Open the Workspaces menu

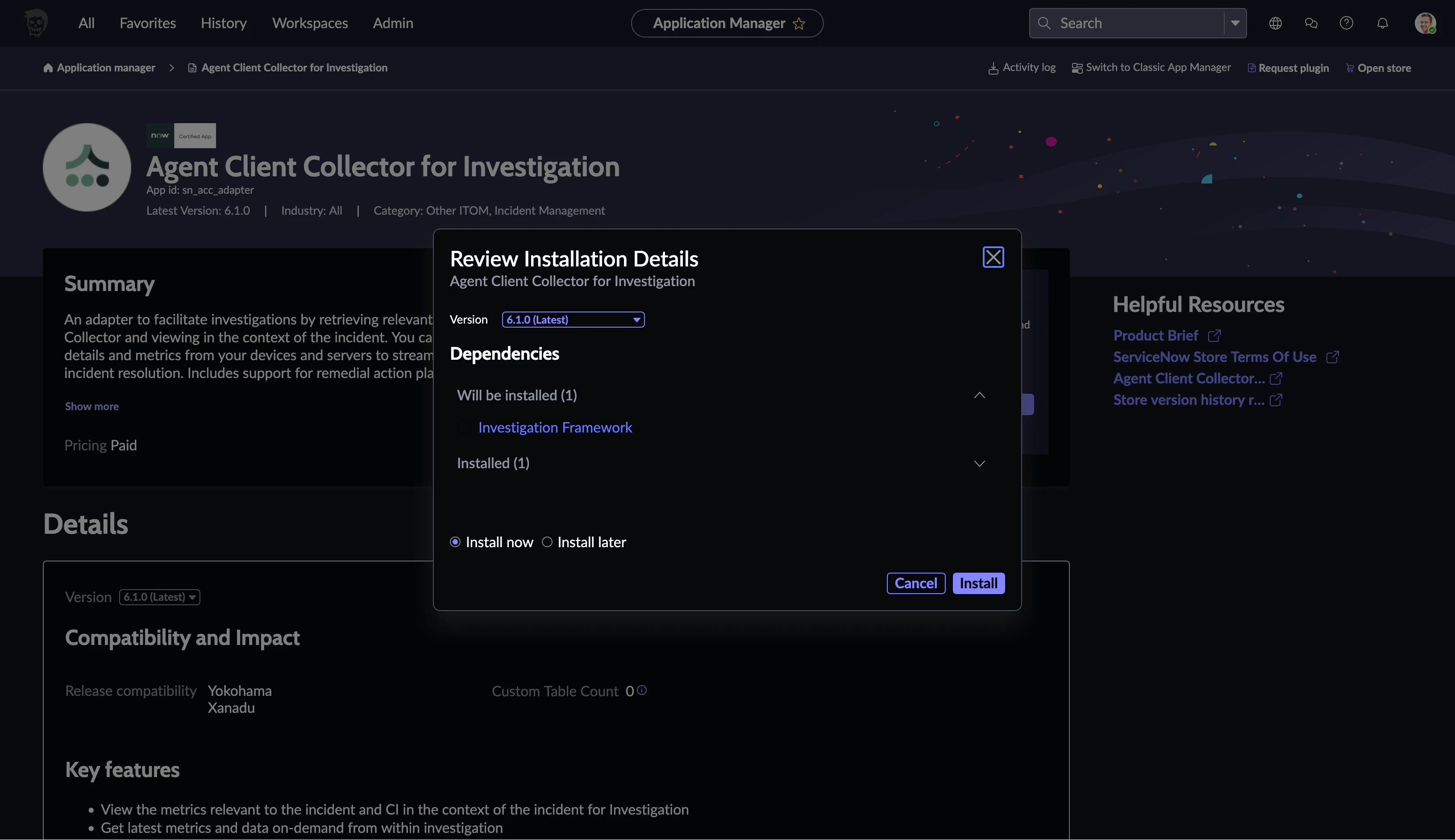coord(310,23)
